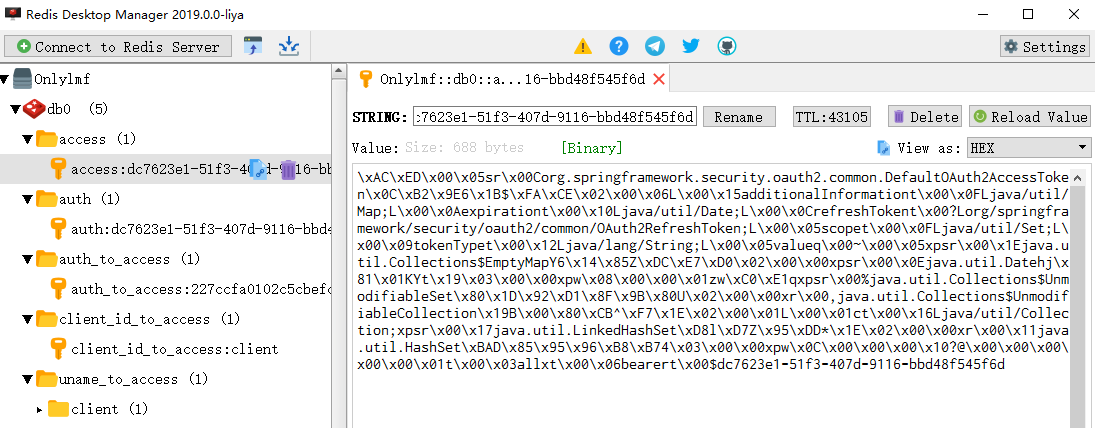Click key icon beside client_id_to_access:client
The image size is (1095, 428).
click(x=58, y=350)
